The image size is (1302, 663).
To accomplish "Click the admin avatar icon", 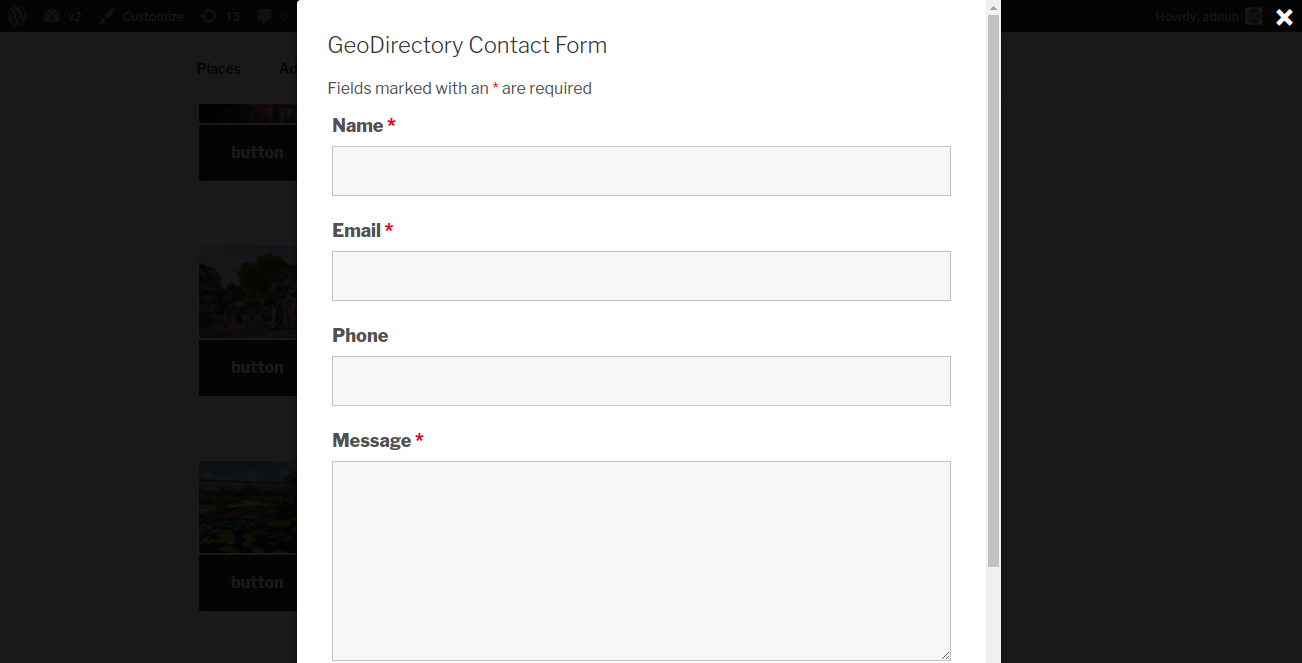I will tap(1254, 16).
